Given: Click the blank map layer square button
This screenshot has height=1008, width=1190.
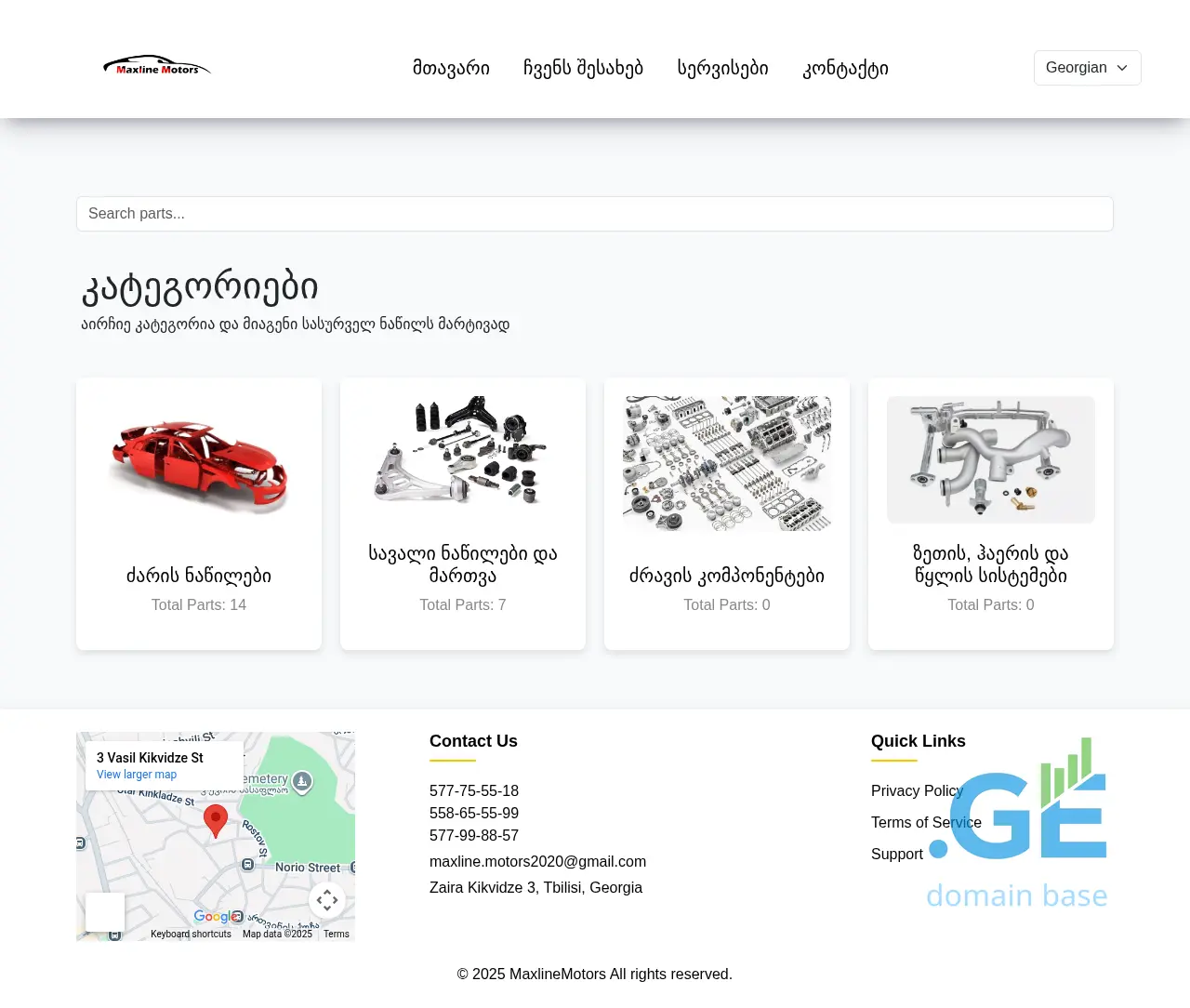Looking at the screenshot, I should coord(105,911).
